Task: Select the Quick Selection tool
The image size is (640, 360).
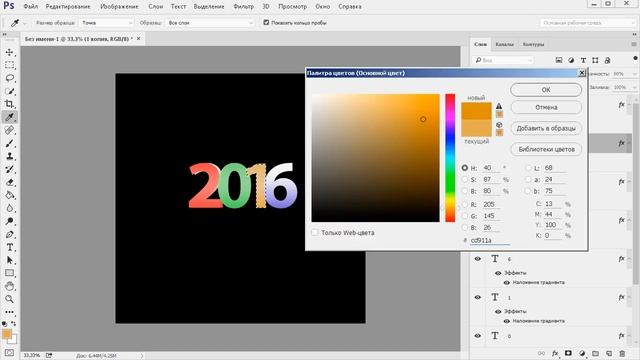Action: [10, 91]
